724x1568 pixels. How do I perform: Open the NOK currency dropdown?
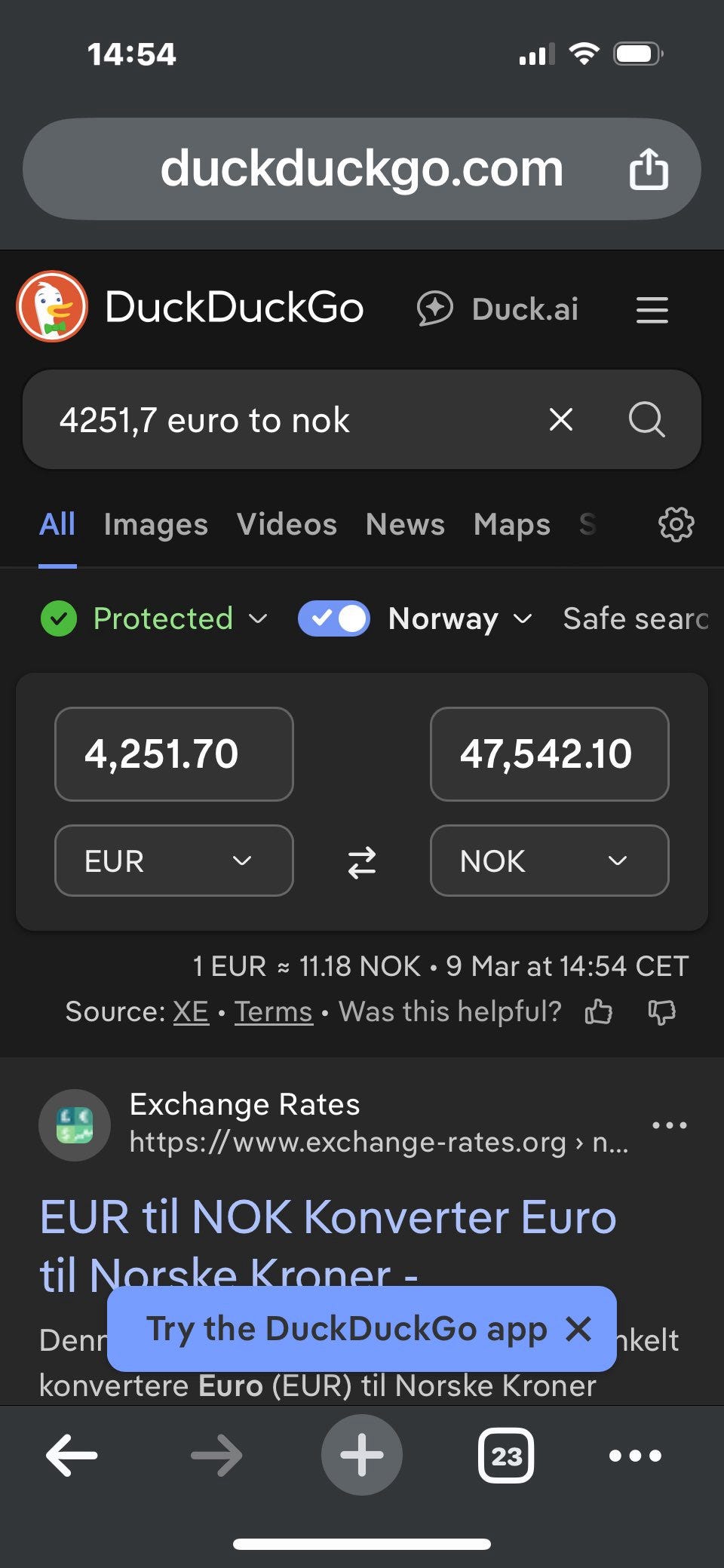549,861
